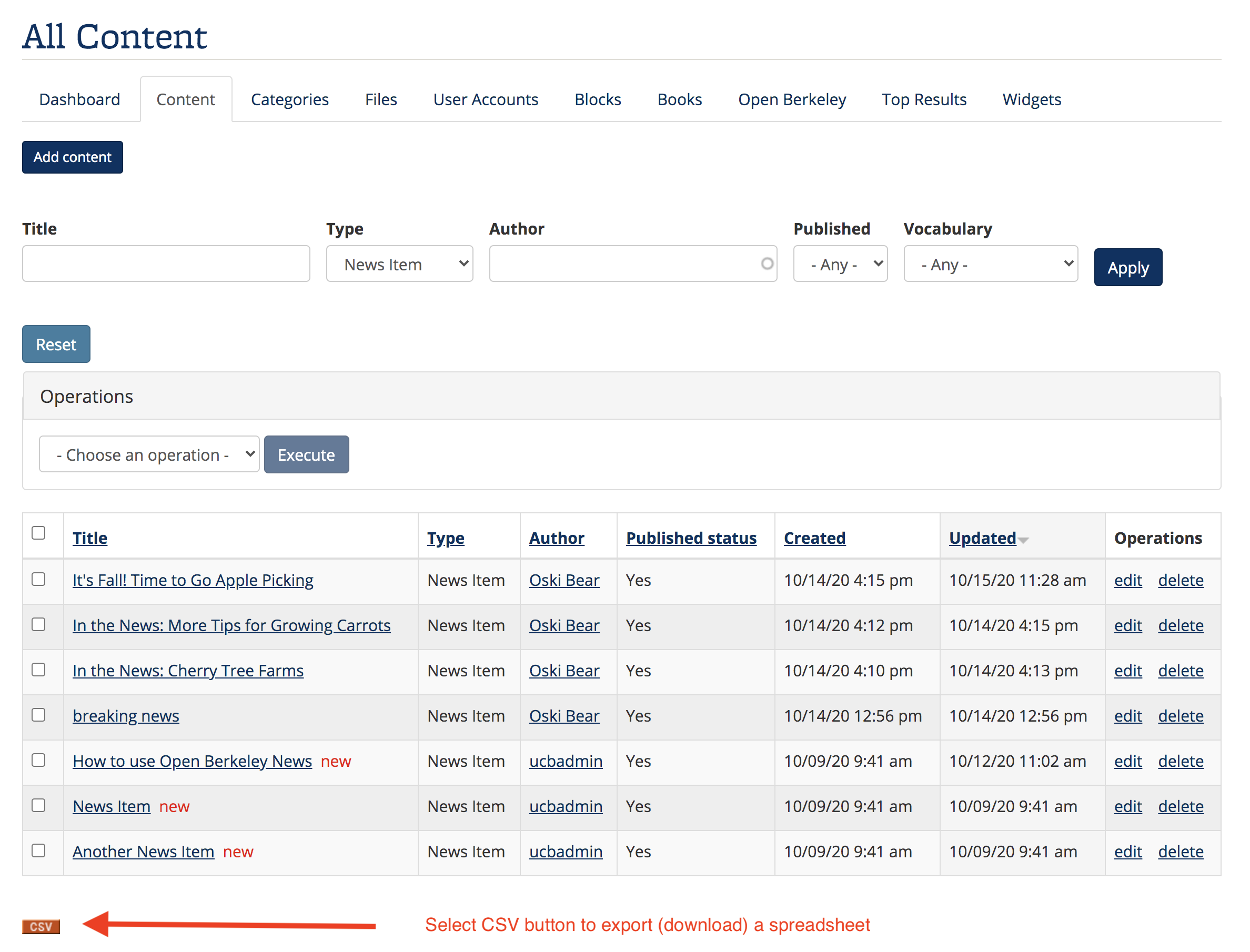Open the Published filter dropdown
The width and height of the screenshot is (1250, 952).
coord(840,264)
